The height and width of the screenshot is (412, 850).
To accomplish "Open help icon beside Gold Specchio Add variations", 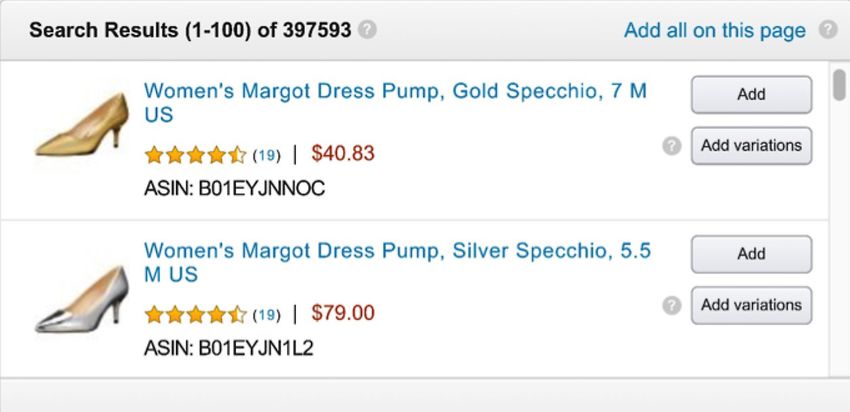I will pyautogui.click(x=672, y=146).
